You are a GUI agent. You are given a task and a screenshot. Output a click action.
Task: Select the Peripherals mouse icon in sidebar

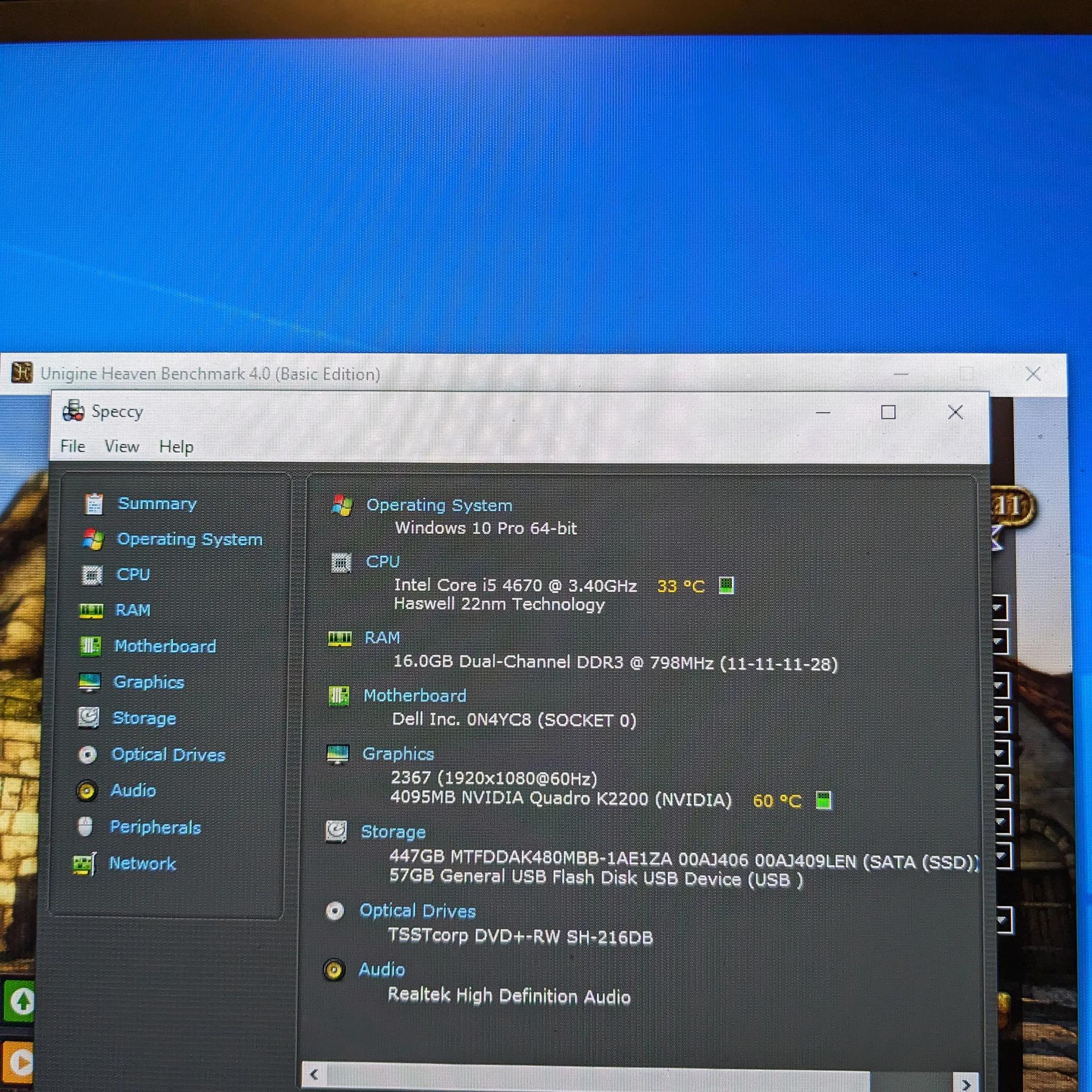[x=85, y=827]
